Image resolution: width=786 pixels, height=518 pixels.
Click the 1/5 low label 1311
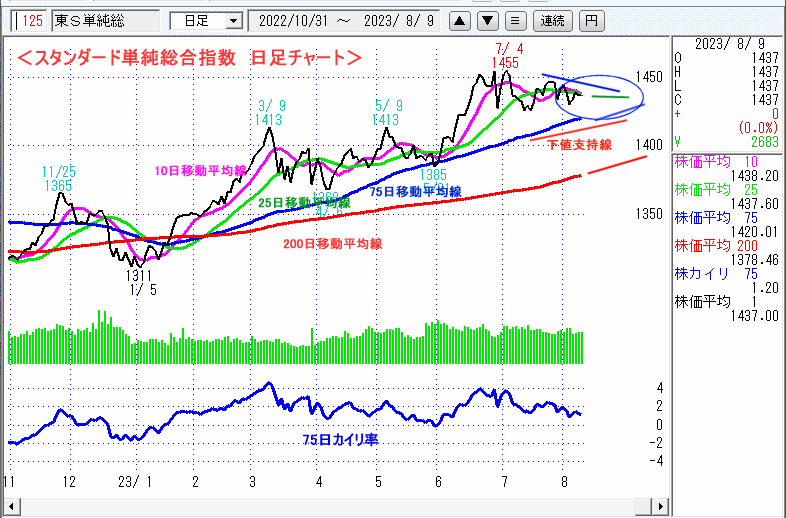141,275
